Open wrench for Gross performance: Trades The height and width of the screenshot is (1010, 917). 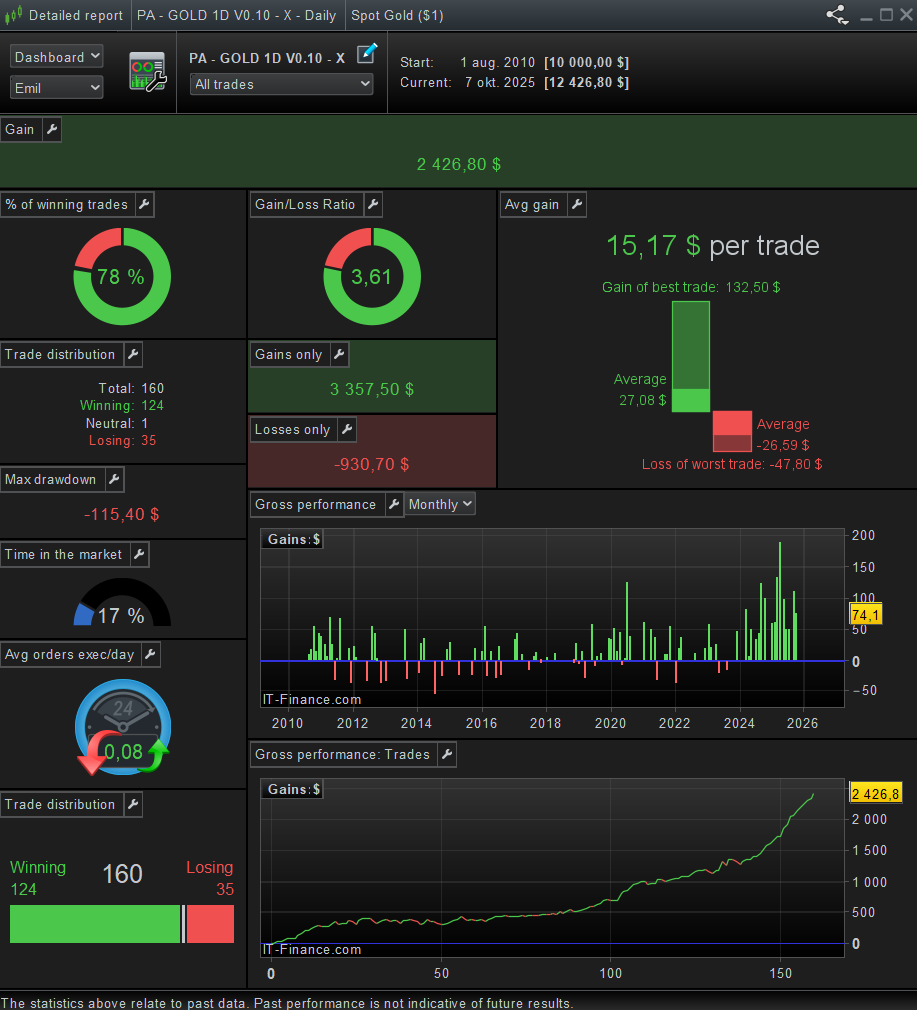pos(446,755)
